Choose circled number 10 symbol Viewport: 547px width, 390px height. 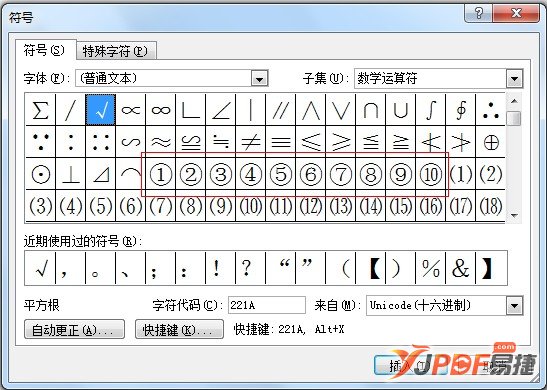pos(430,174)
